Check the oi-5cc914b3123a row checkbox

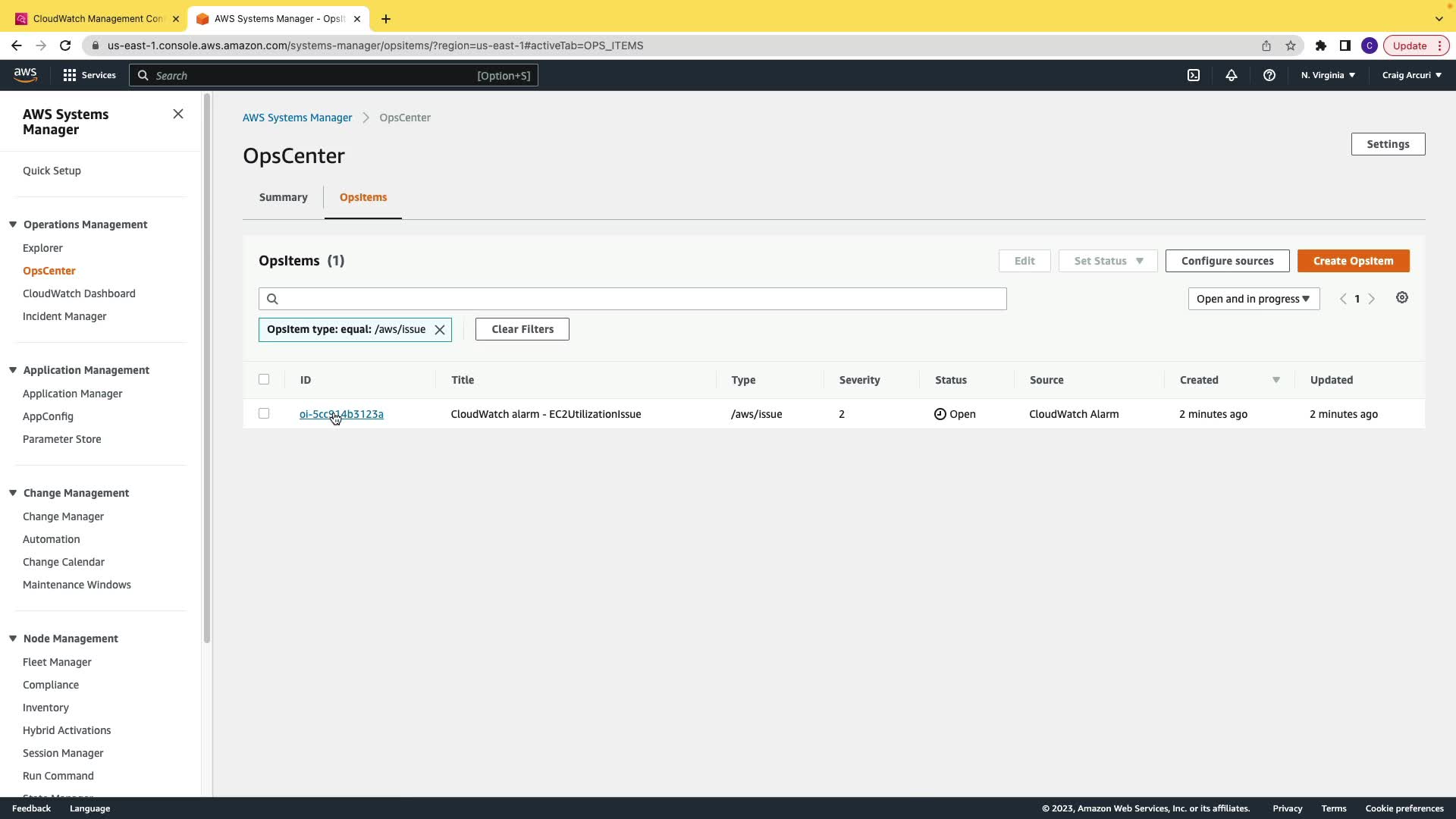click(x=264, y=413)
